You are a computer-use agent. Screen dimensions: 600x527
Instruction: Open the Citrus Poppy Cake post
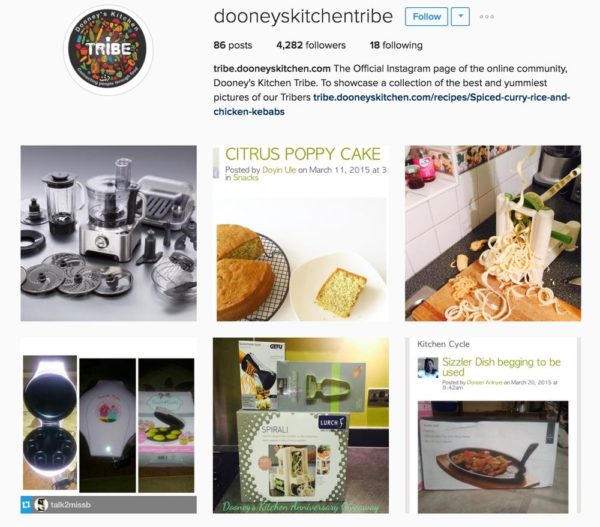[x=301, y=233]
